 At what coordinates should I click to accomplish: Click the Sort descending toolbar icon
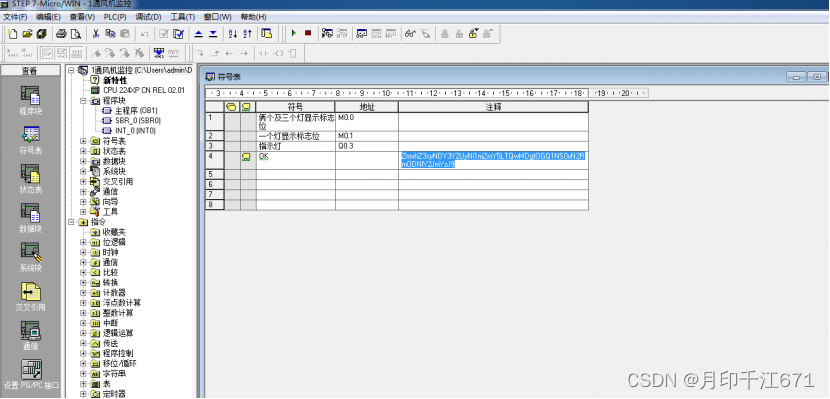tap(247, 34)
